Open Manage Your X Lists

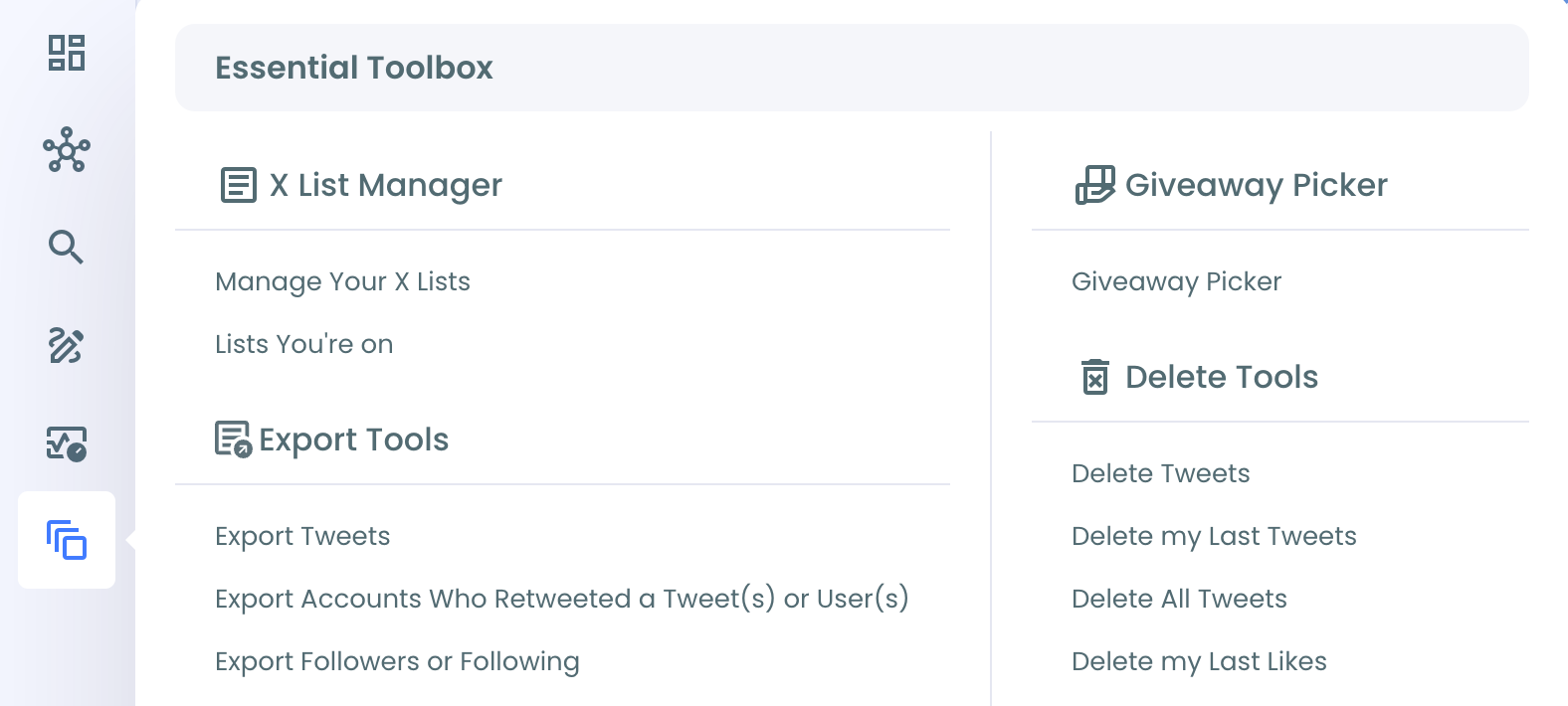point(343,281)
